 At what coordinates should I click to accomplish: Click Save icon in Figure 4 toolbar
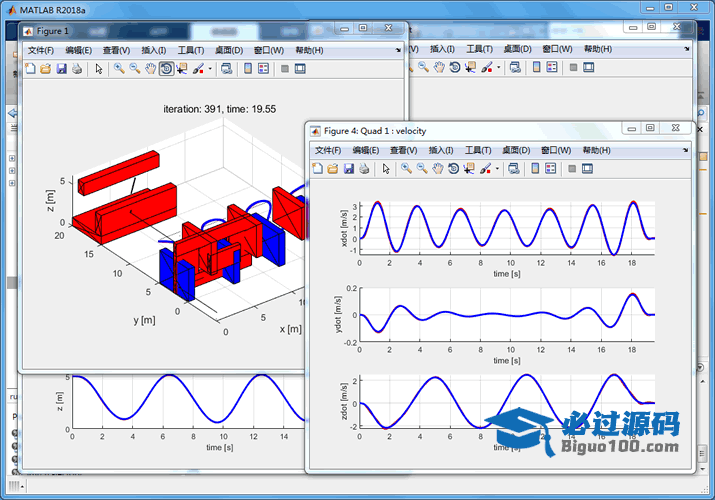349,168
